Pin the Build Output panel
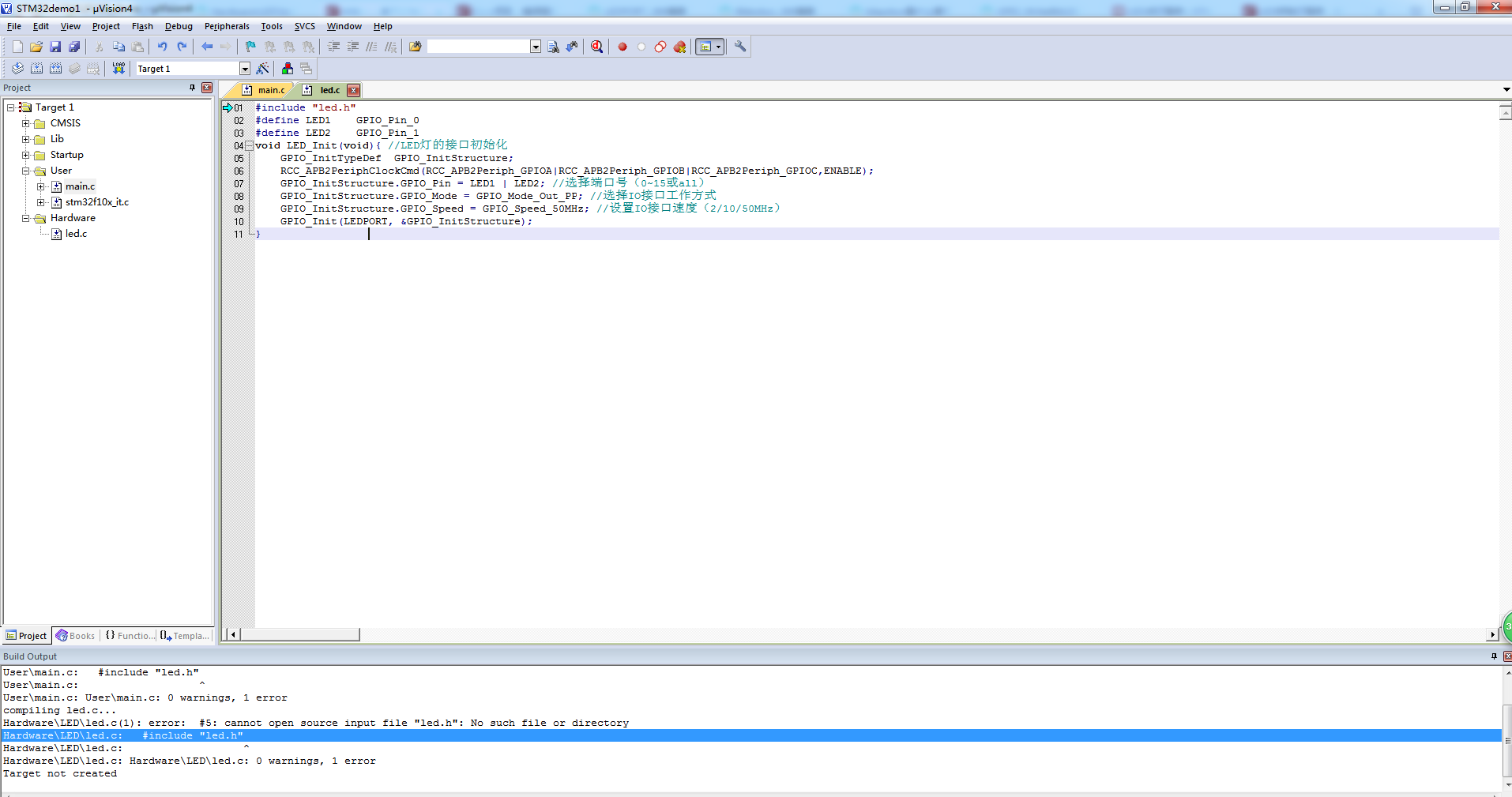 click(x=1494, y=656)
